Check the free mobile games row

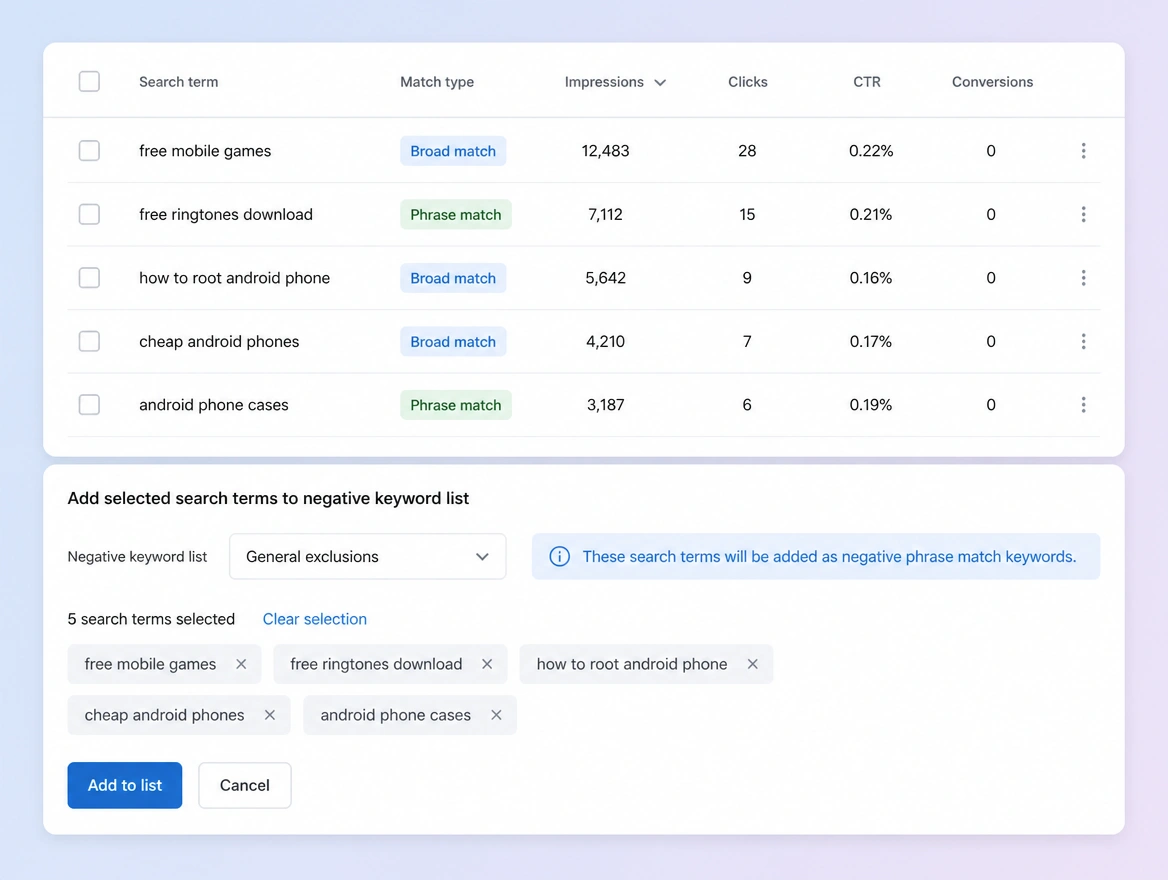[x=89, y=151]
